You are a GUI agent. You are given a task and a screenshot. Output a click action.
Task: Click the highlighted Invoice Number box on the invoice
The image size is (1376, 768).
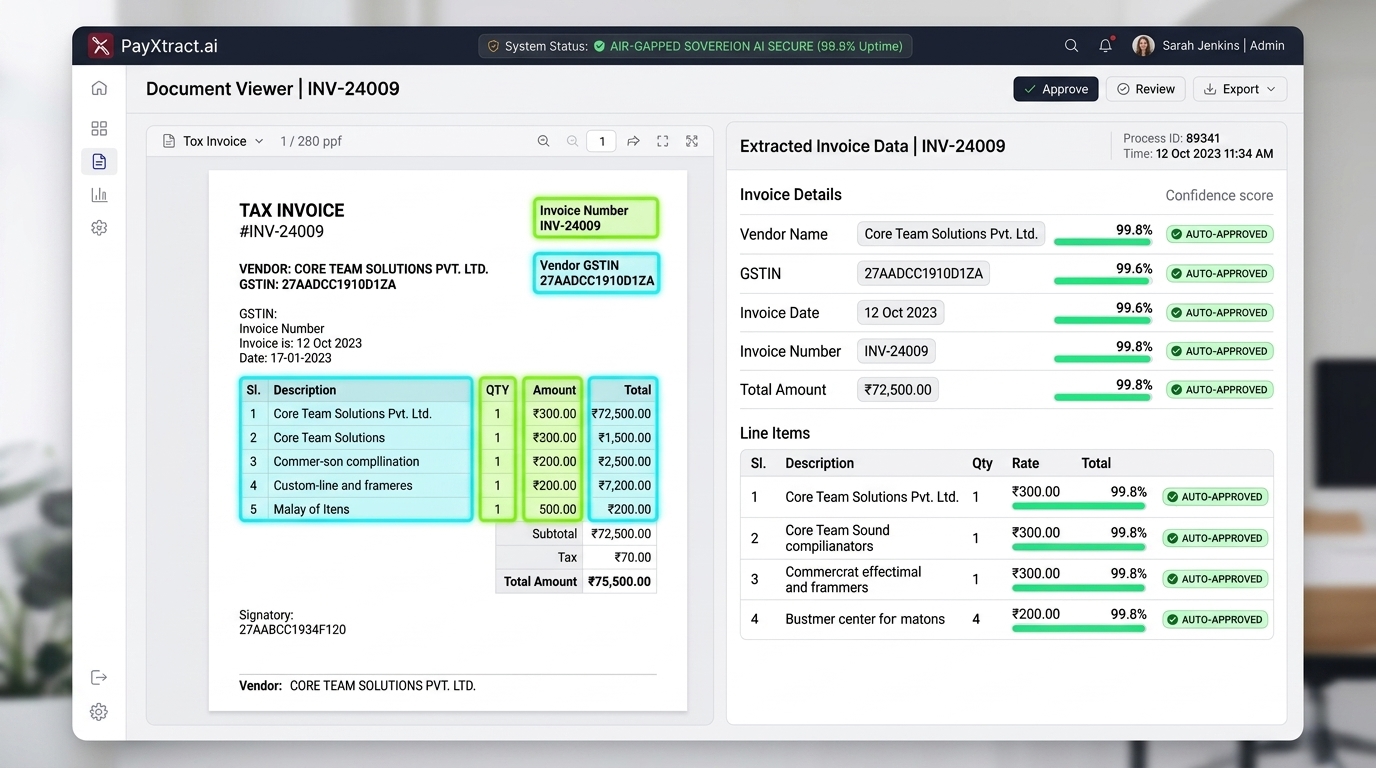point(596,218)
